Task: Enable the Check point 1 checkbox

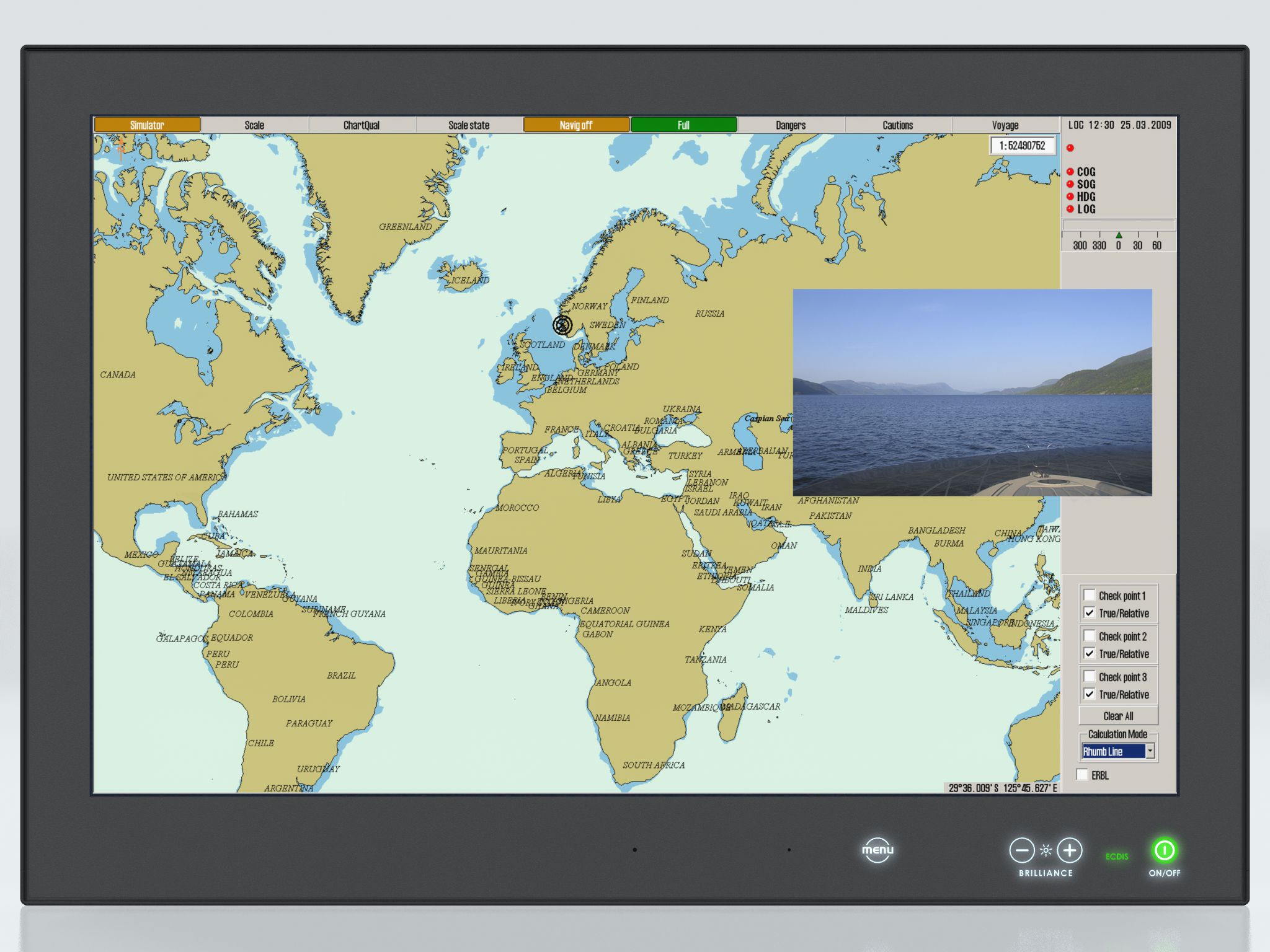Action: coord(1090,595)
